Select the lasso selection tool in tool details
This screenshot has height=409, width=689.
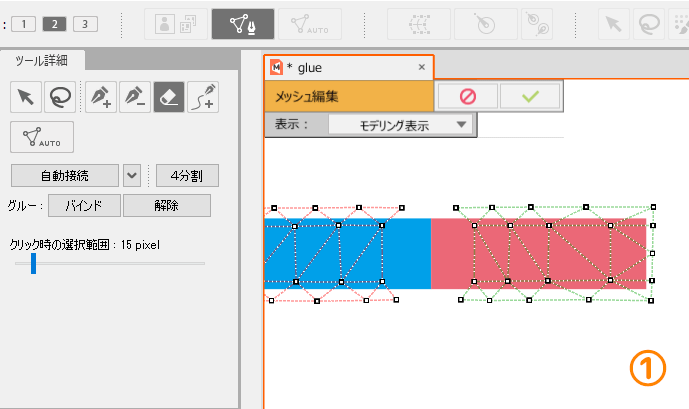pyautogui.click(x=61, y=97)
